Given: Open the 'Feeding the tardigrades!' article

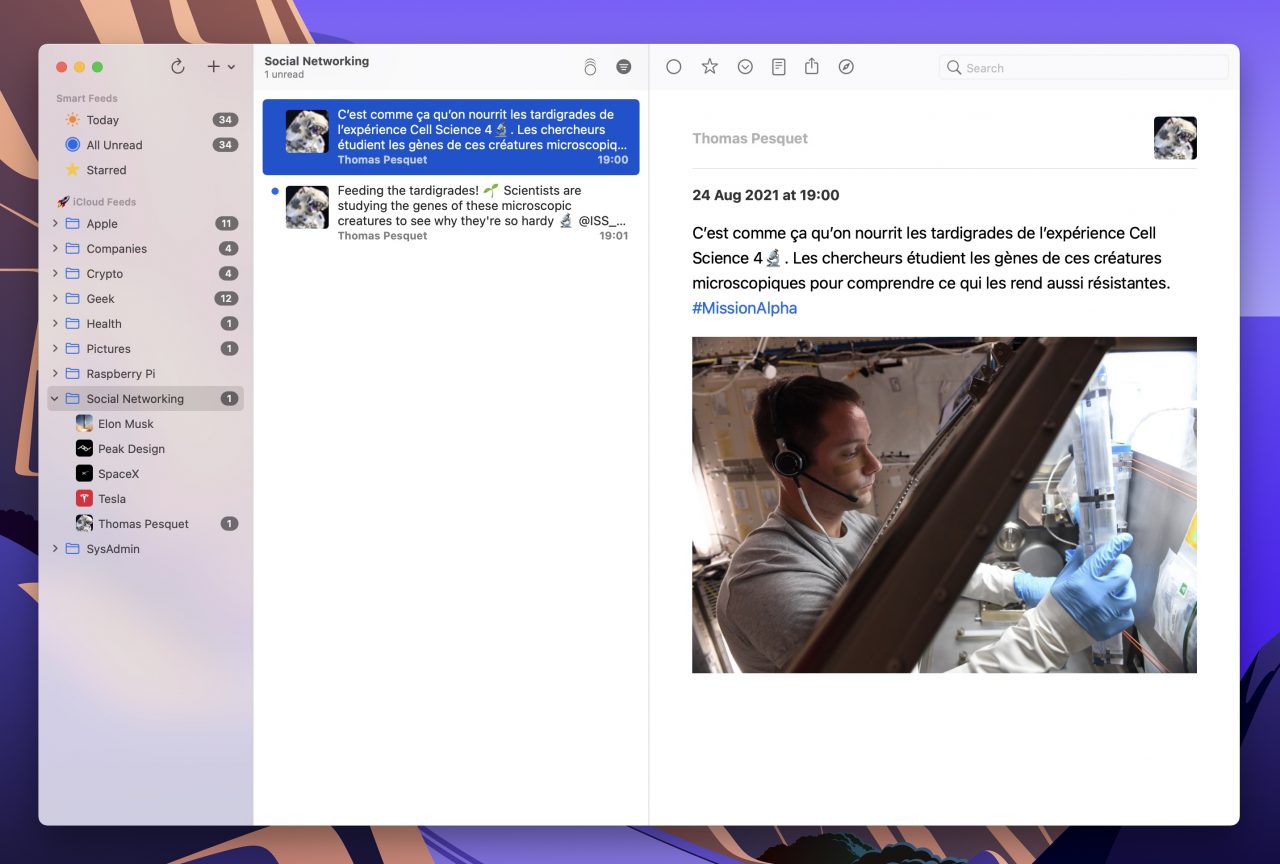Looking at the screenshot, I should pos(451,213).
